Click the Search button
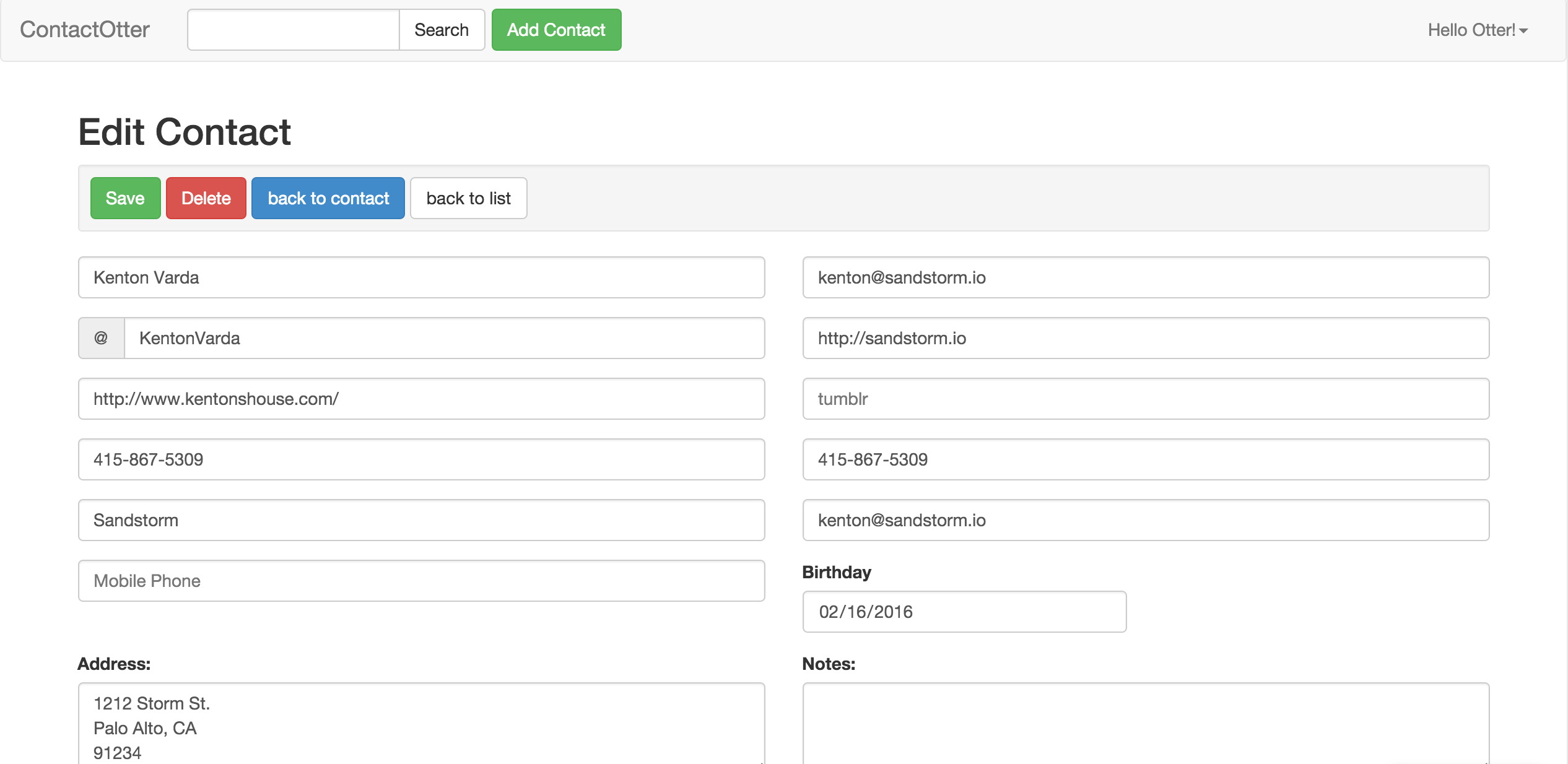 [442, 30]
